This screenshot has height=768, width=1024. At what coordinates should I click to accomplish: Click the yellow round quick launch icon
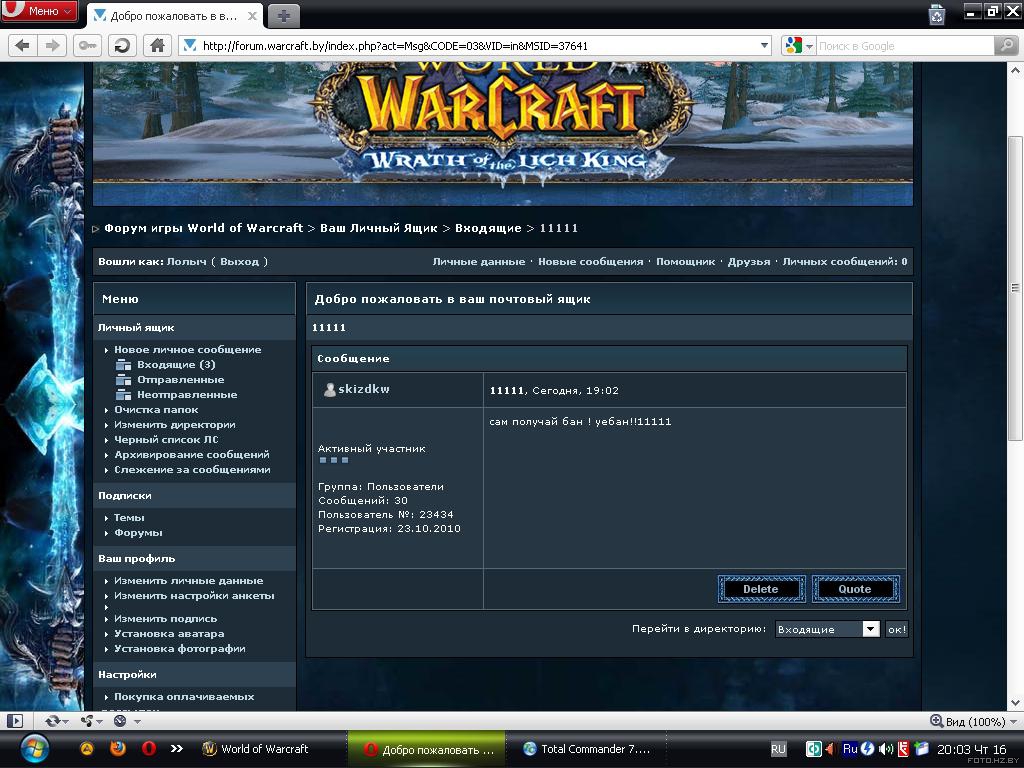(x=87, y=748)
